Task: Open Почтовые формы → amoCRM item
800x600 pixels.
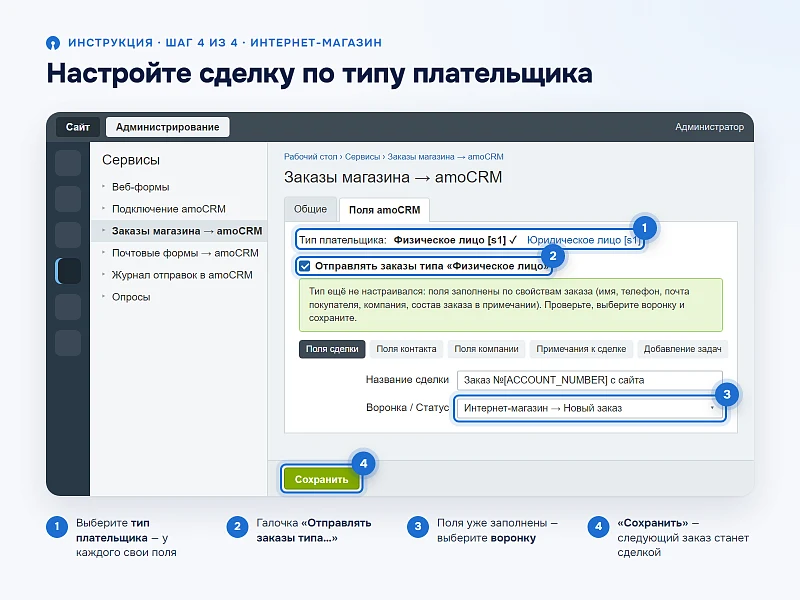Action: click(185, 253)
